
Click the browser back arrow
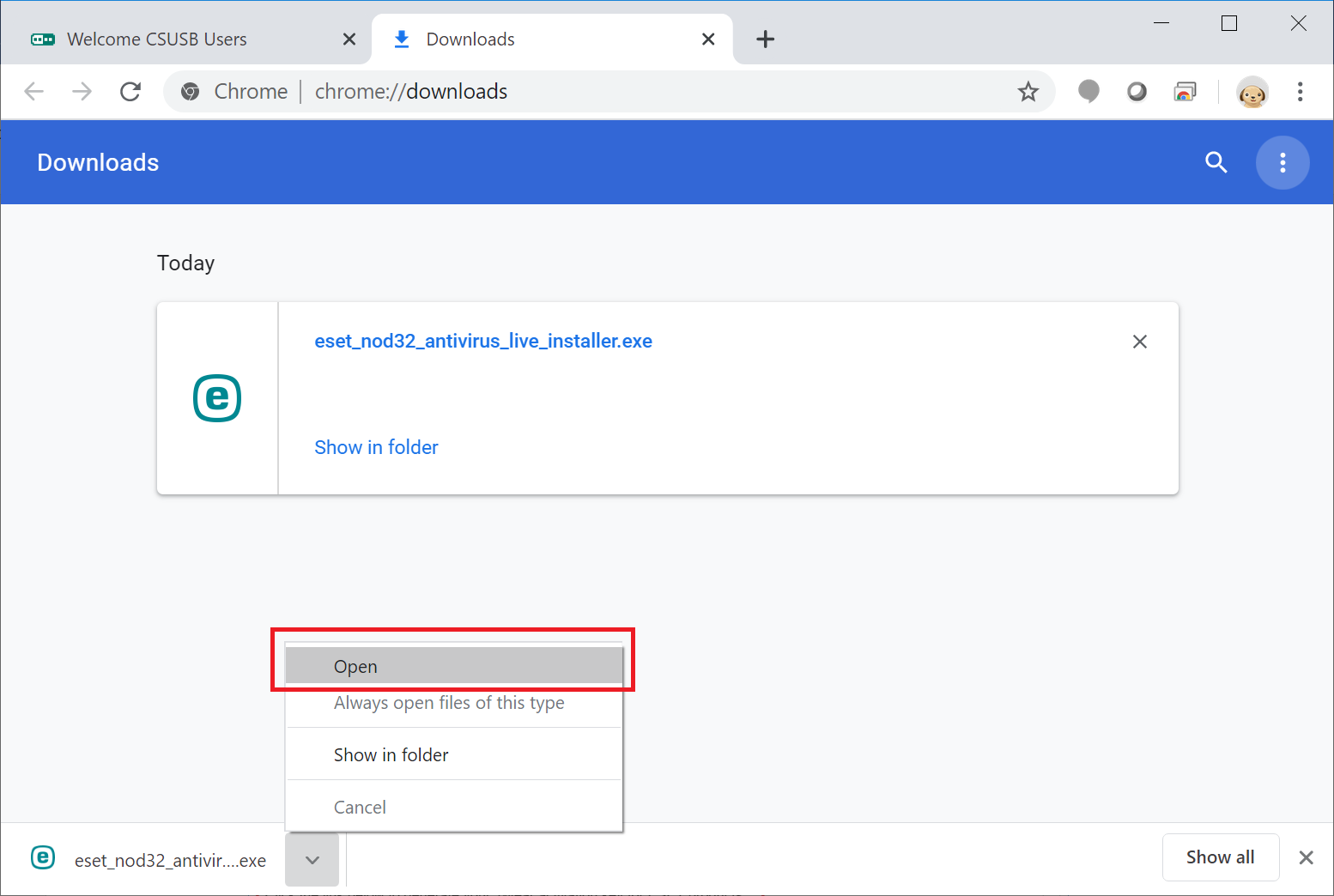(33, 91)
